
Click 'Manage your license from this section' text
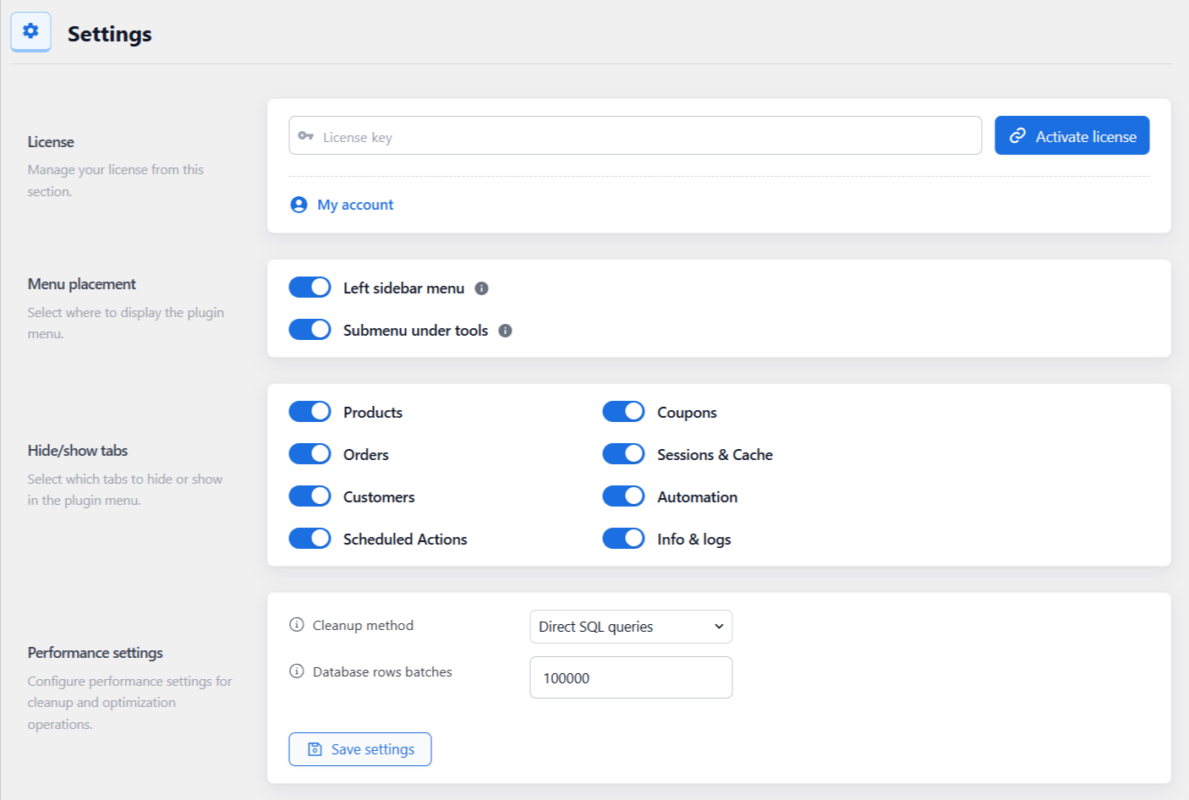(115, 180)
